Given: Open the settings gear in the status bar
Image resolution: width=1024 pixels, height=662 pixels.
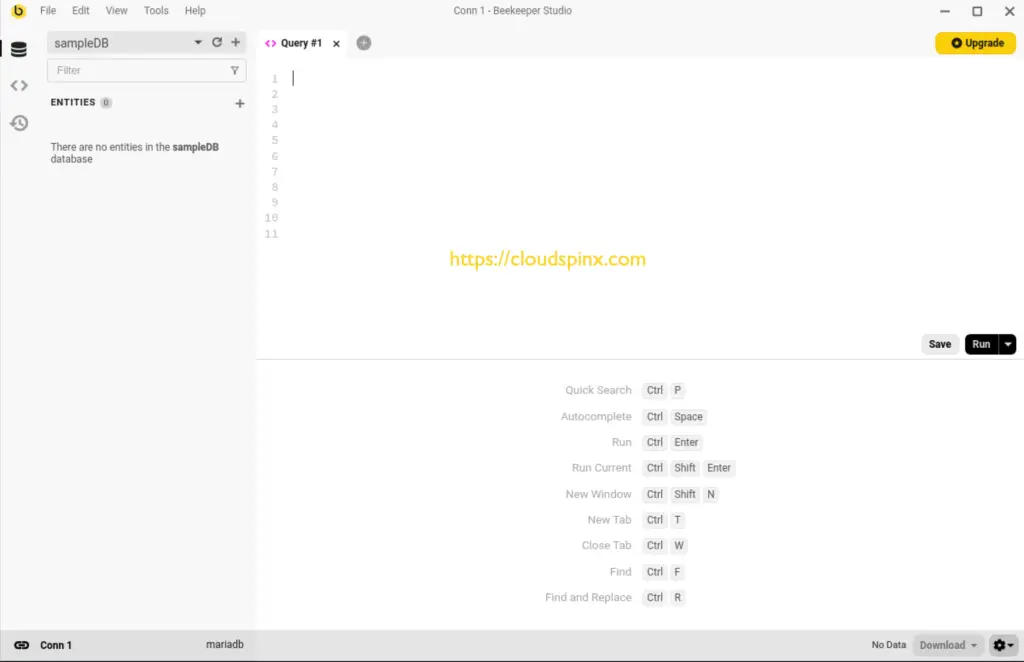Looking at the screenshot, I should [1001, 645].
